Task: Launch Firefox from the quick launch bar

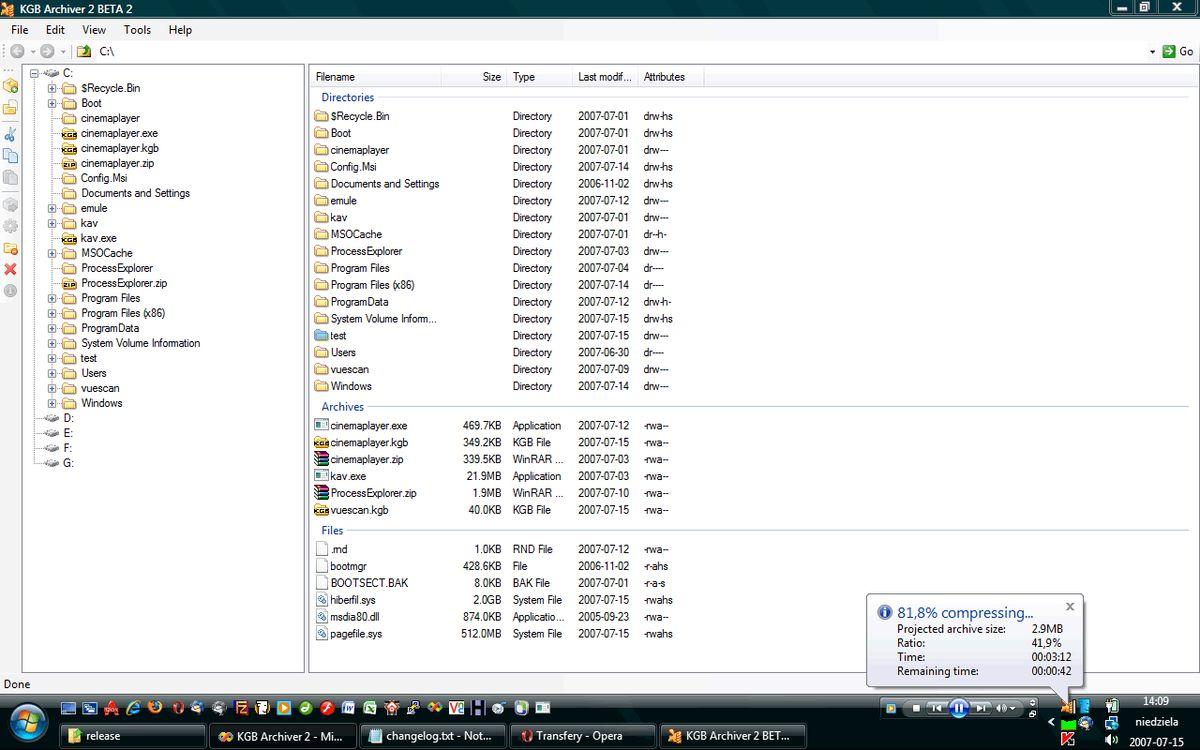Action: (x=154, y=707)
